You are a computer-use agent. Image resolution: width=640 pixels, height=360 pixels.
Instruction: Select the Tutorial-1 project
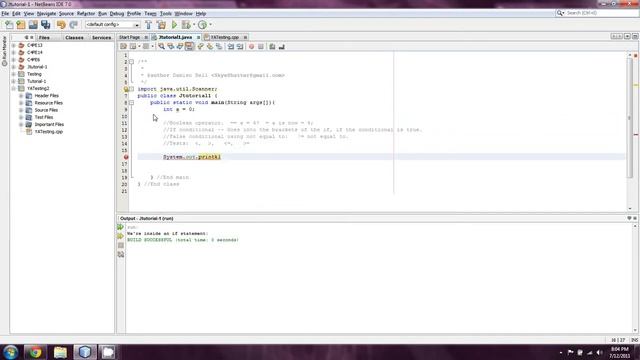click(x=36, y=81)
